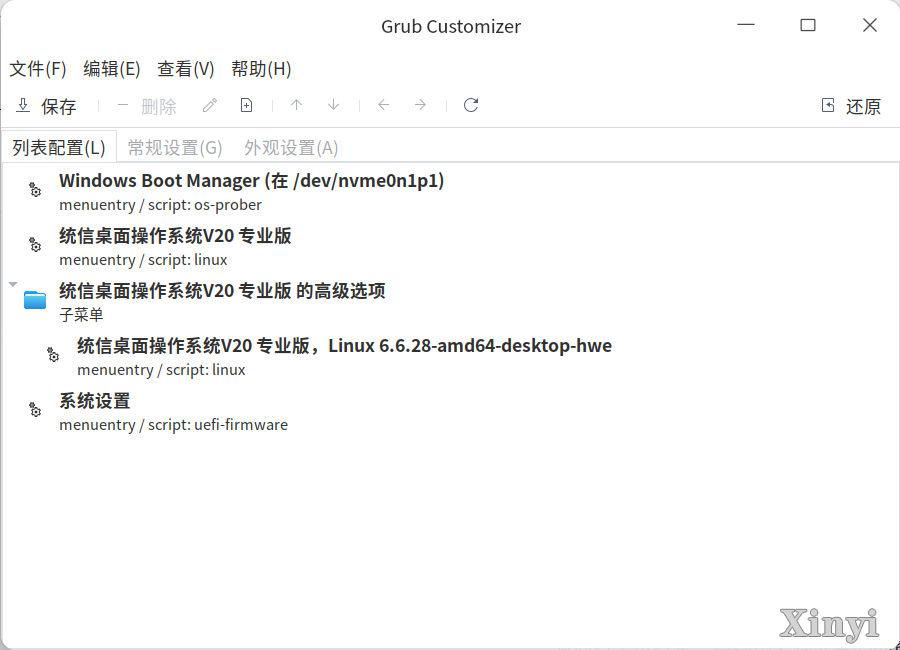The height and width of the screenshot is (650, 900).
Task: Click the Revert (还原) button
Action: pyautogui.click(x=852, y=106)
